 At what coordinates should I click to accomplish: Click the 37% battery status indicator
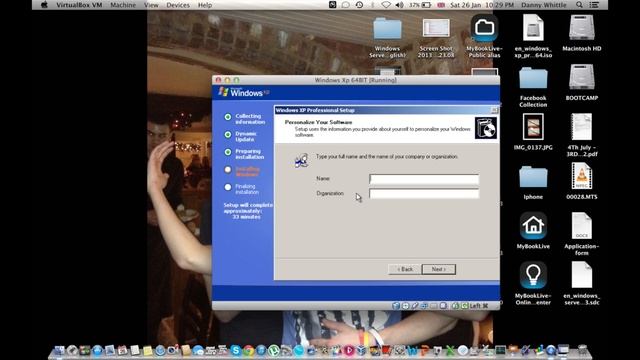420,5
